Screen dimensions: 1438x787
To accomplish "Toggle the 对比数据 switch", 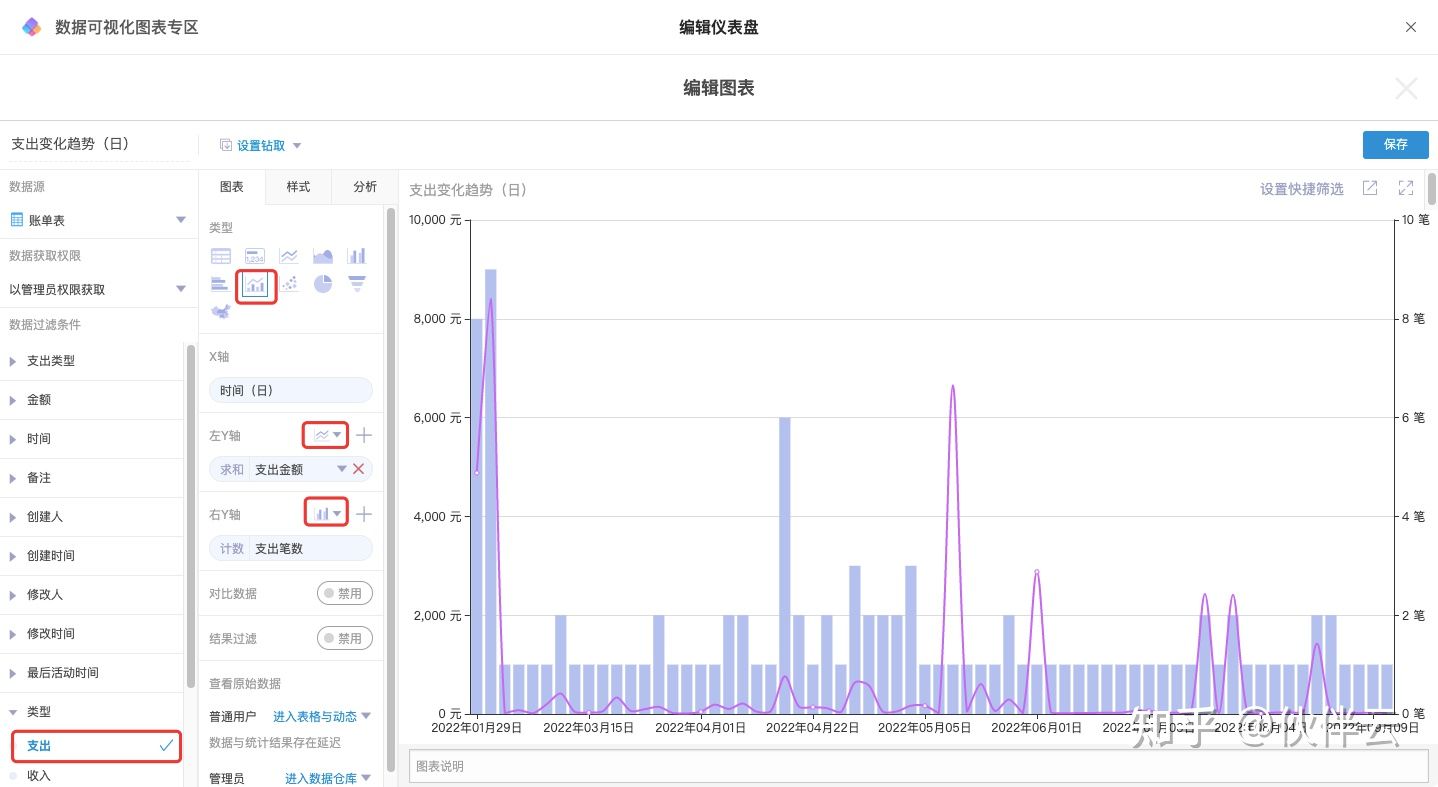I will pos(345,593).
